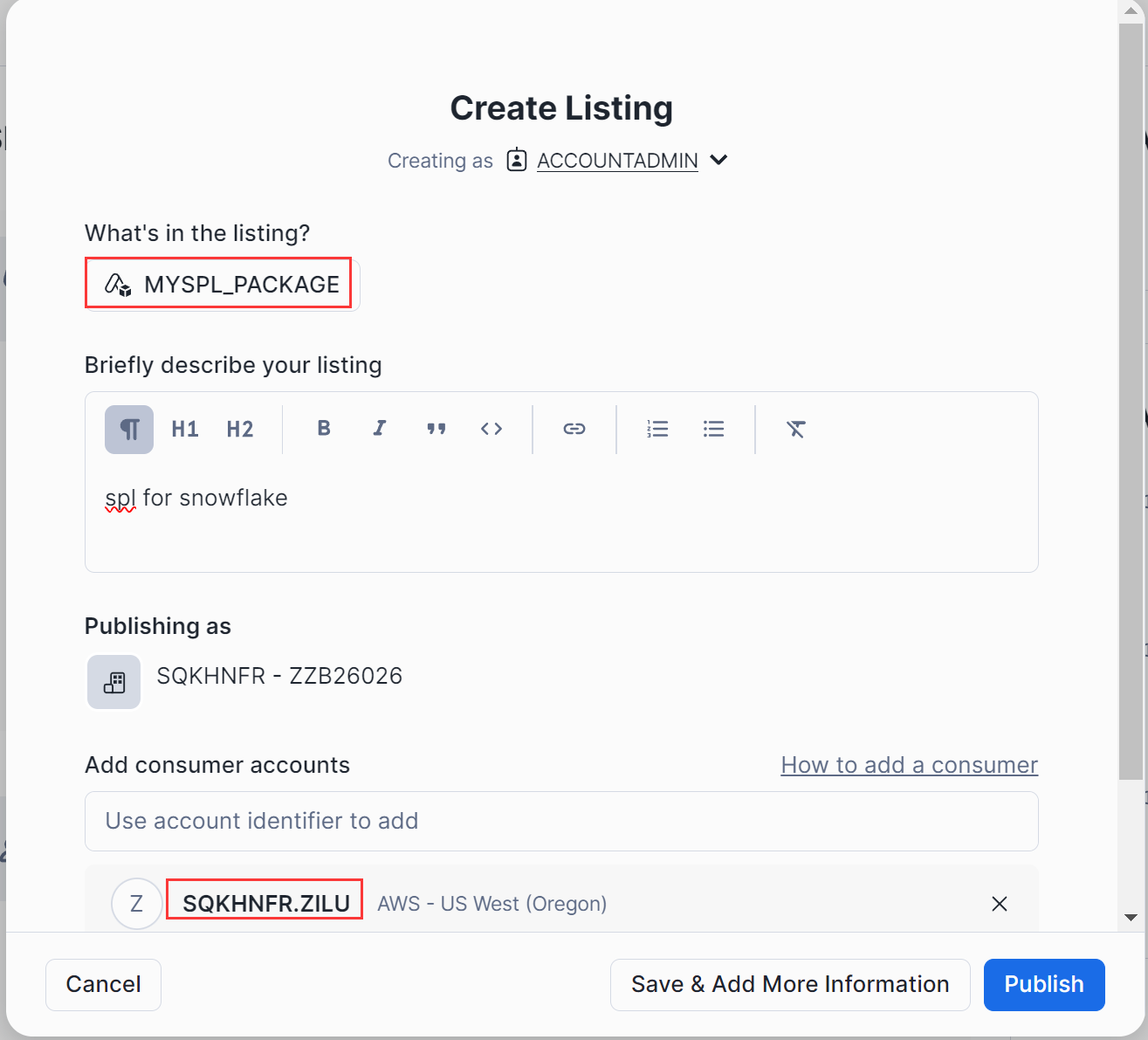Apply Heading 1 formatting

pos(185,429)
